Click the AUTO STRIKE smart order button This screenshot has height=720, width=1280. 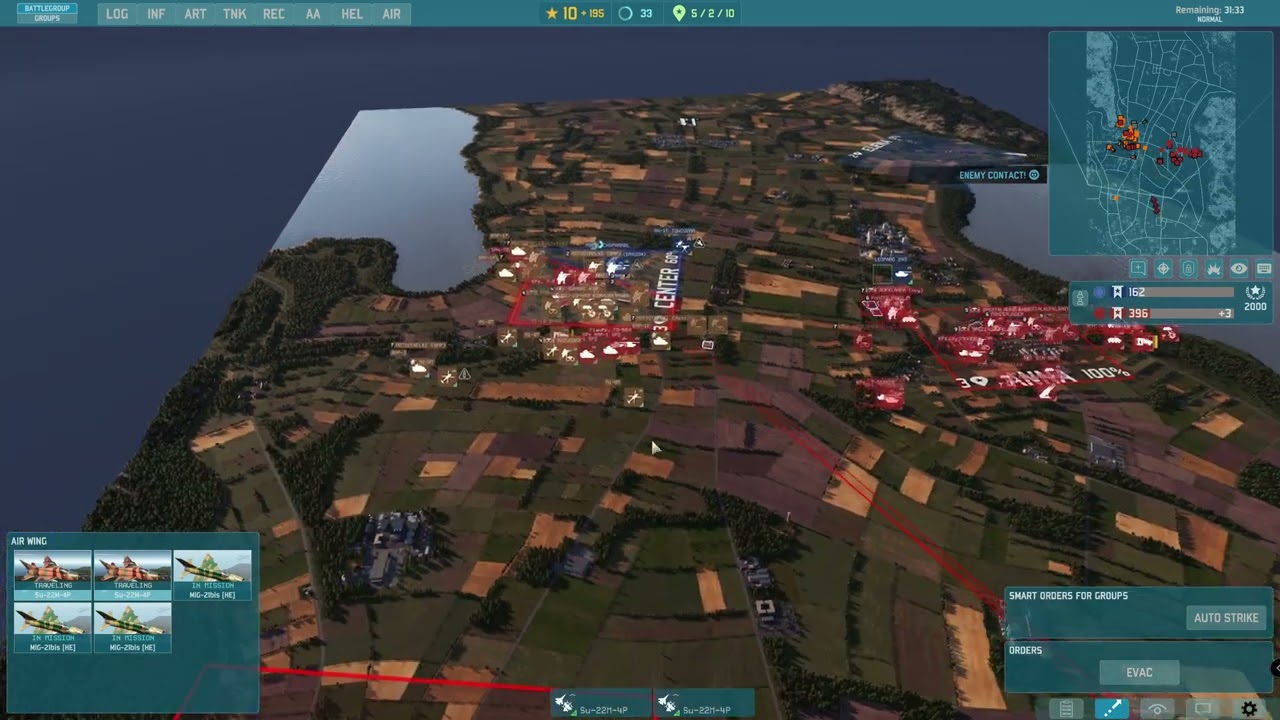point(1226,618)
